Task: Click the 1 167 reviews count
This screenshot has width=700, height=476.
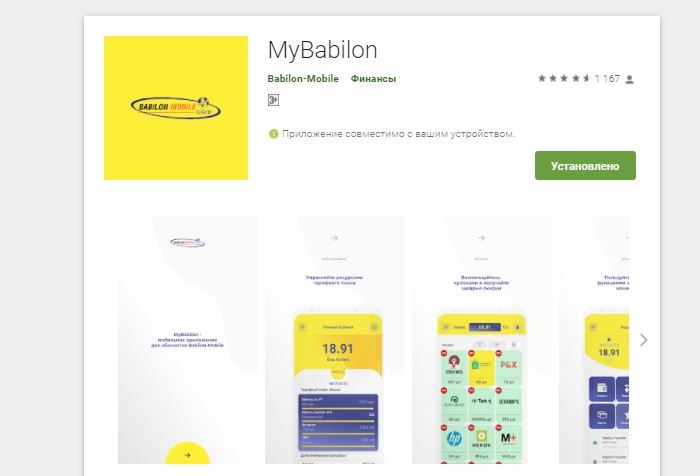Action: point(607,79)
